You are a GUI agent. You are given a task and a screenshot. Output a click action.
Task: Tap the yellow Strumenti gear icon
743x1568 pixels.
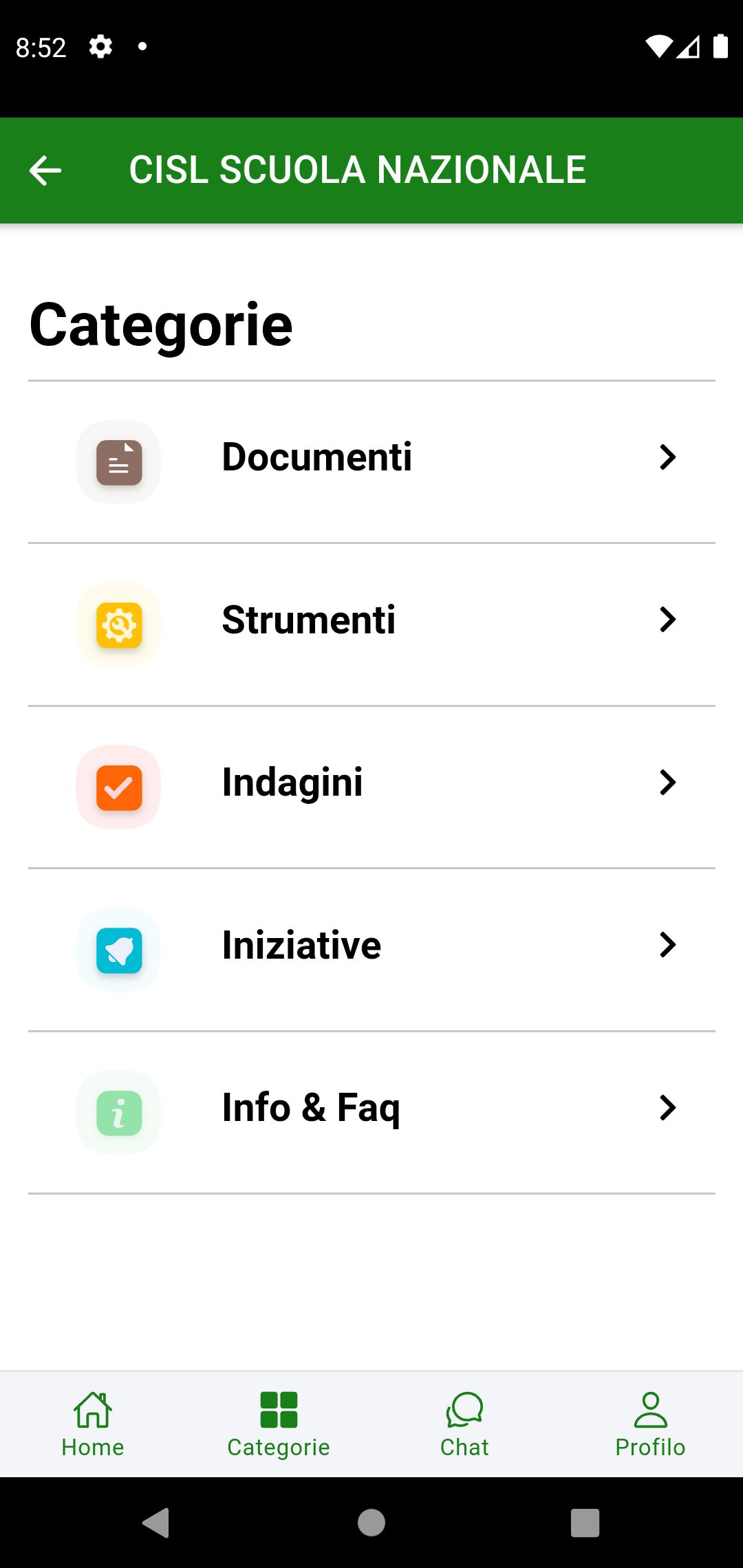(x=119, y=625)
